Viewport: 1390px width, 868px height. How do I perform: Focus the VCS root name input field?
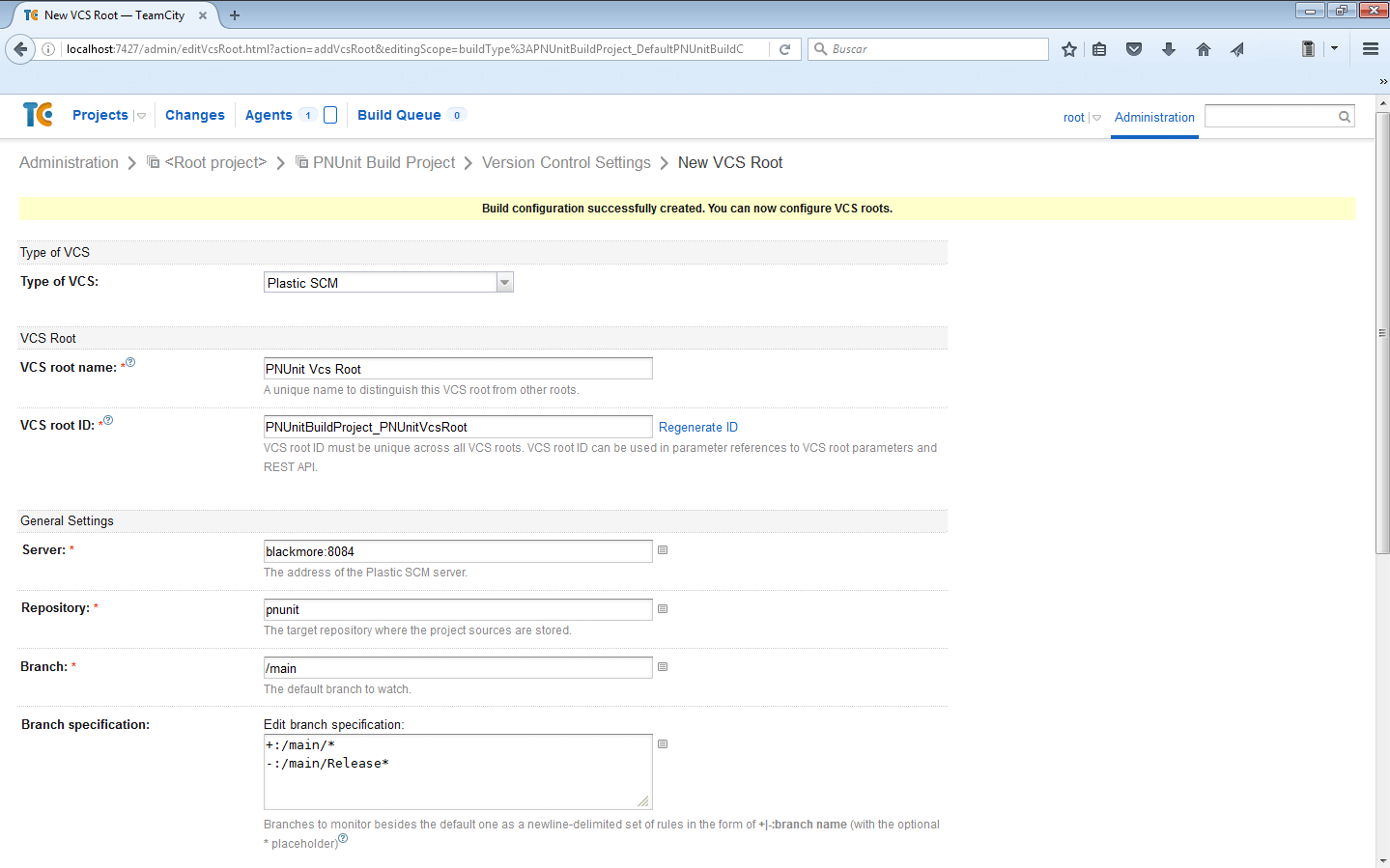(x=458, y=369)
